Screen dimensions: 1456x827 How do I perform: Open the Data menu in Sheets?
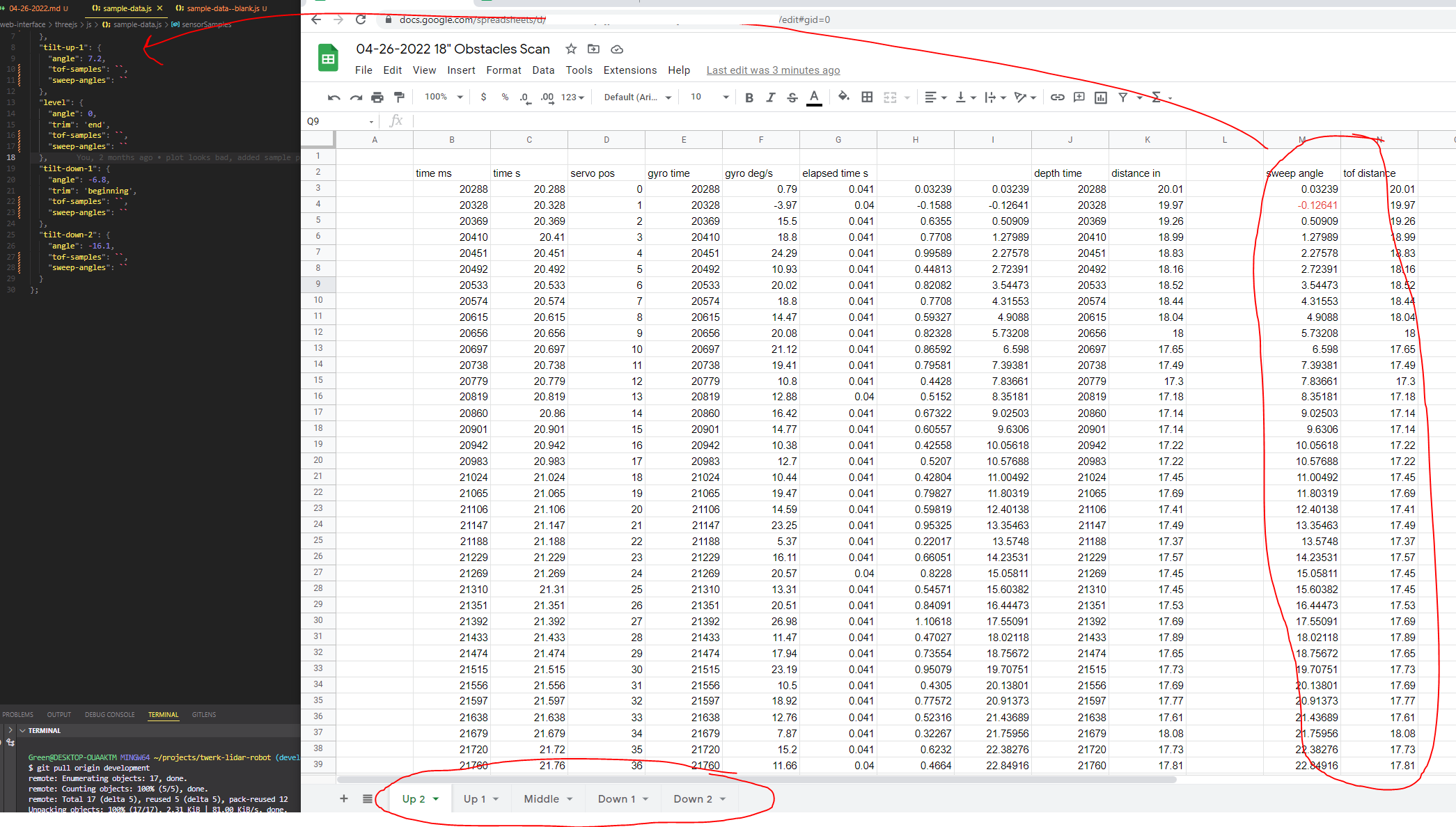(543, 70)
